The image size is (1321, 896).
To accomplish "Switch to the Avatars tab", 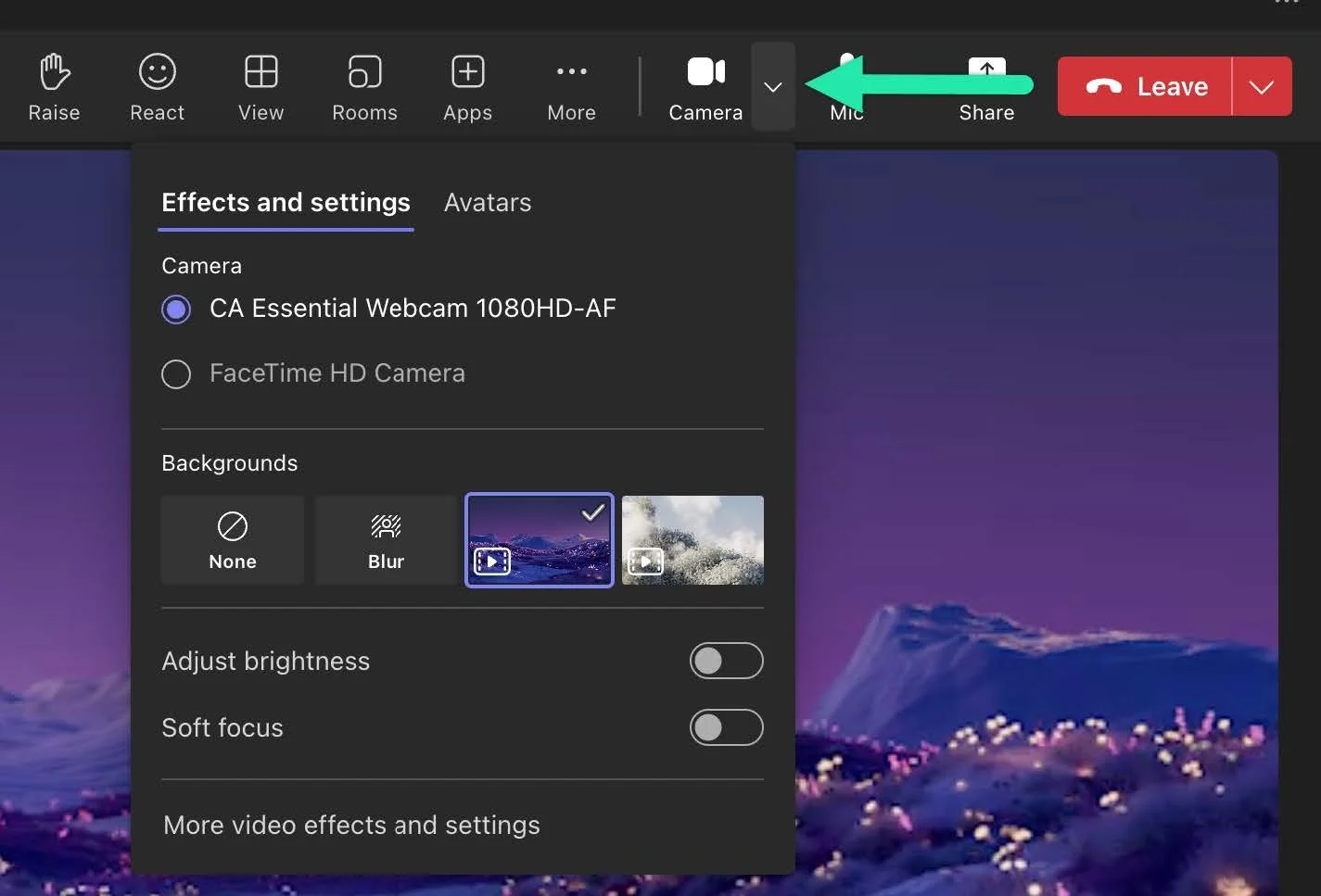I will [x=487, y=202].
